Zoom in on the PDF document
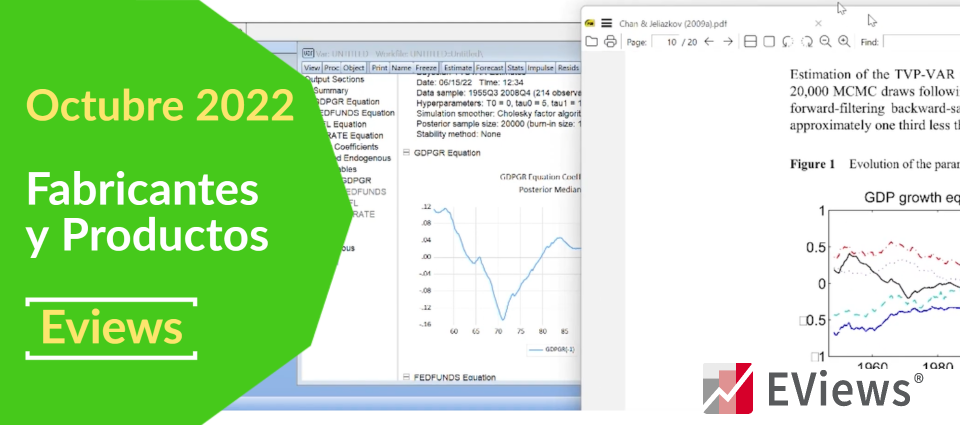This screenshot has height=425, width=960. coord(844,42)
